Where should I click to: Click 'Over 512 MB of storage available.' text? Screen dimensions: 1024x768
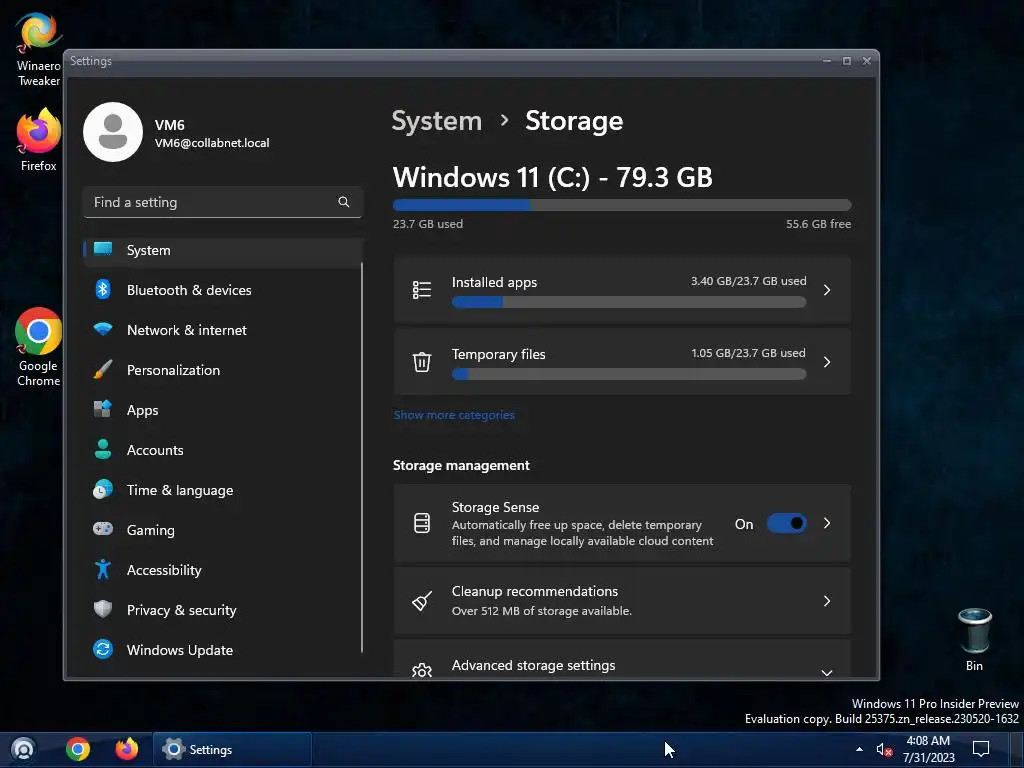coord(541,611)
